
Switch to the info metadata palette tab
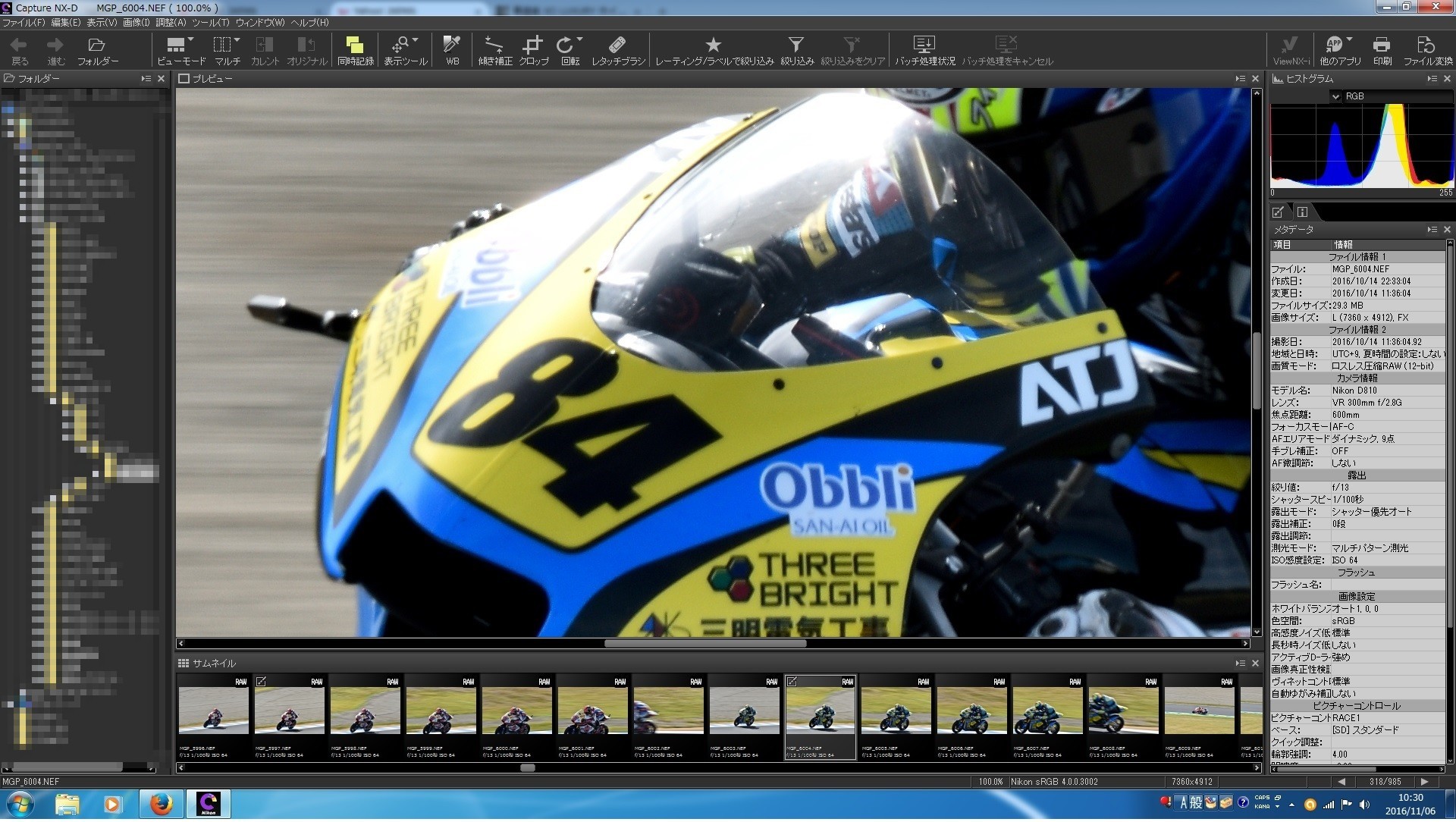1302,212
